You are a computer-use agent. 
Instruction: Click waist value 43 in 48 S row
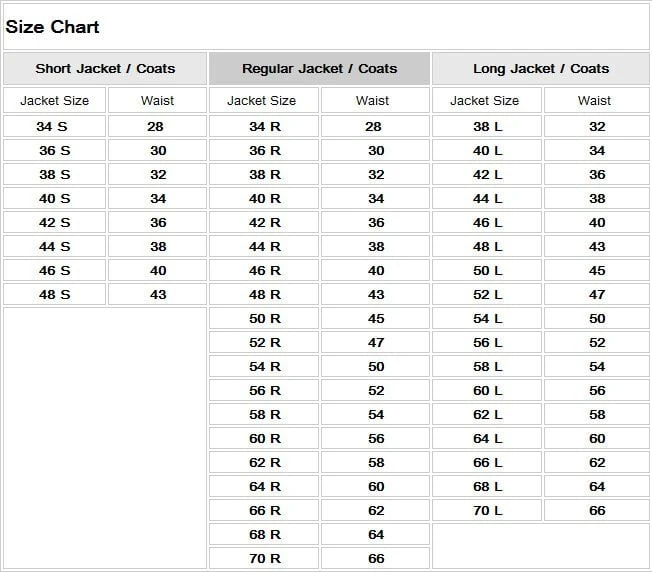click(158, 295)
